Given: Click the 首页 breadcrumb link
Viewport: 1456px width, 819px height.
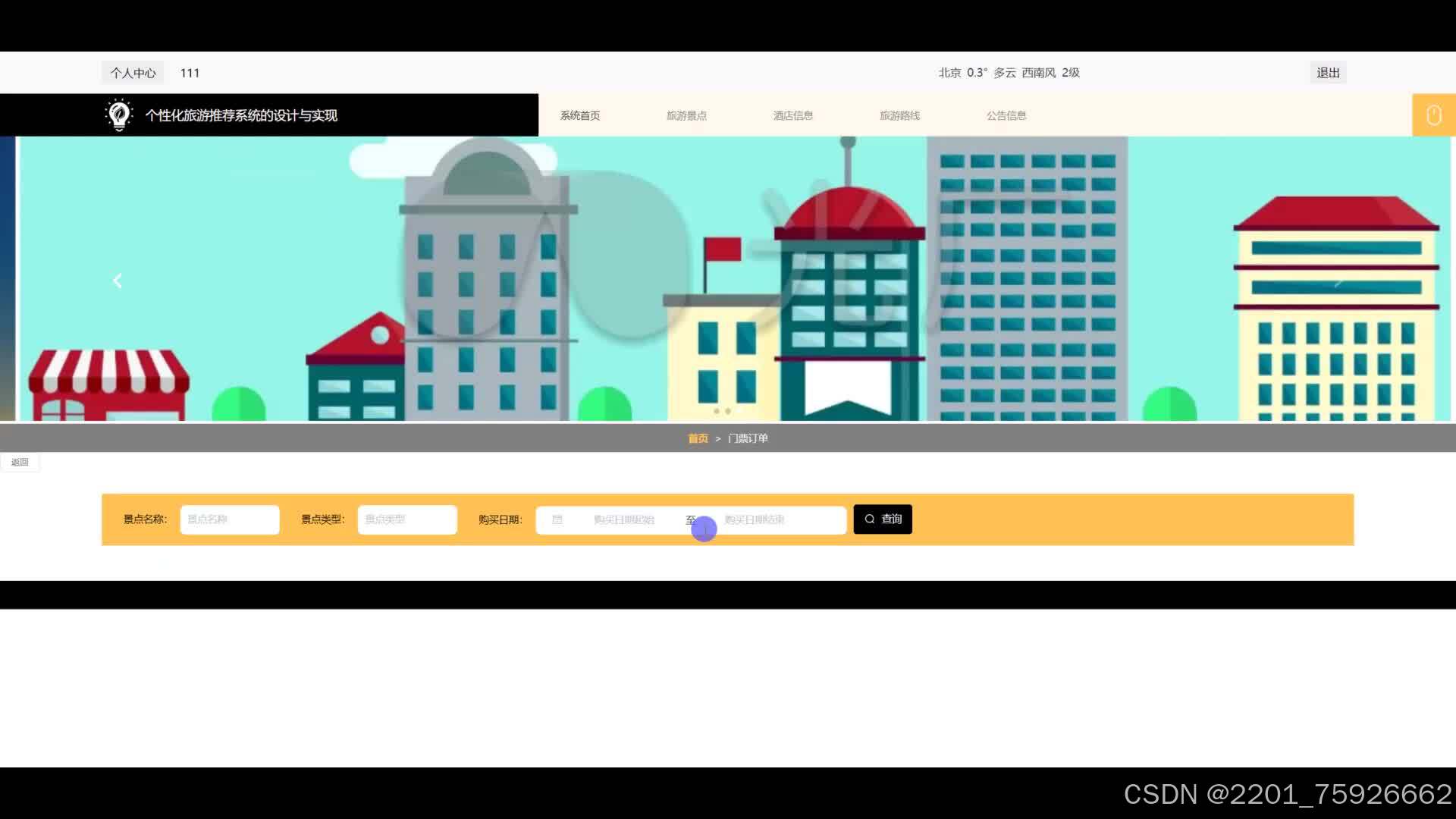Looking at the screenshot, I should click(698, 438).
